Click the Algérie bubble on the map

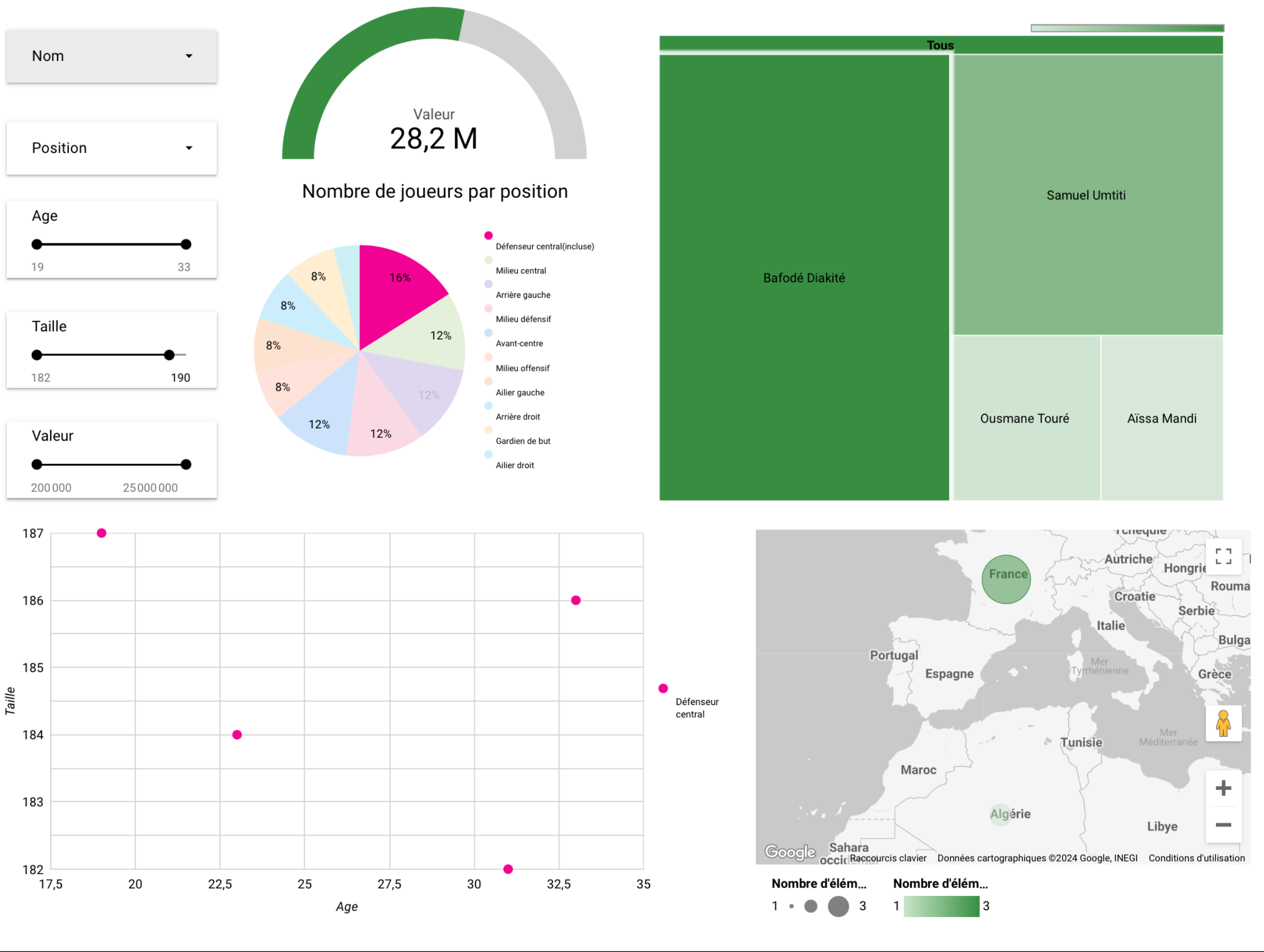(1000, 814)
